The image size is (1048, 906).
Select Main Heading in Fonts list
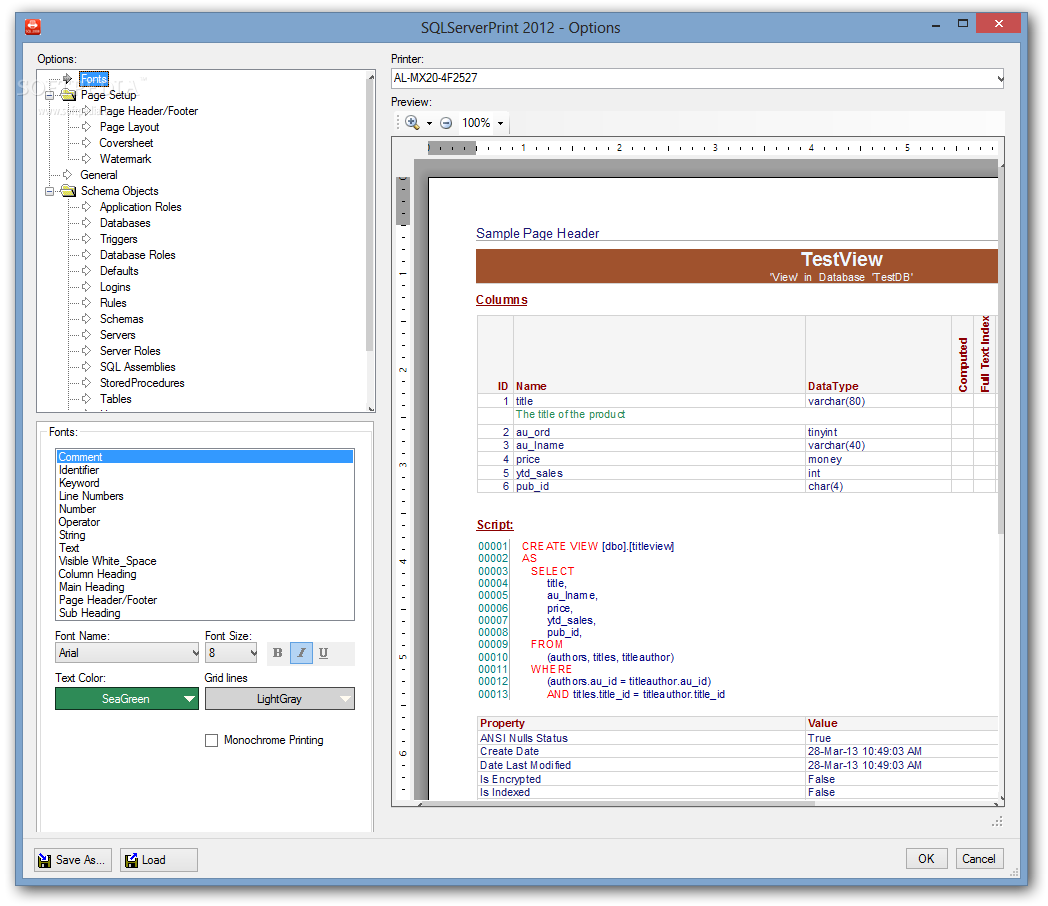coord(205,587)
